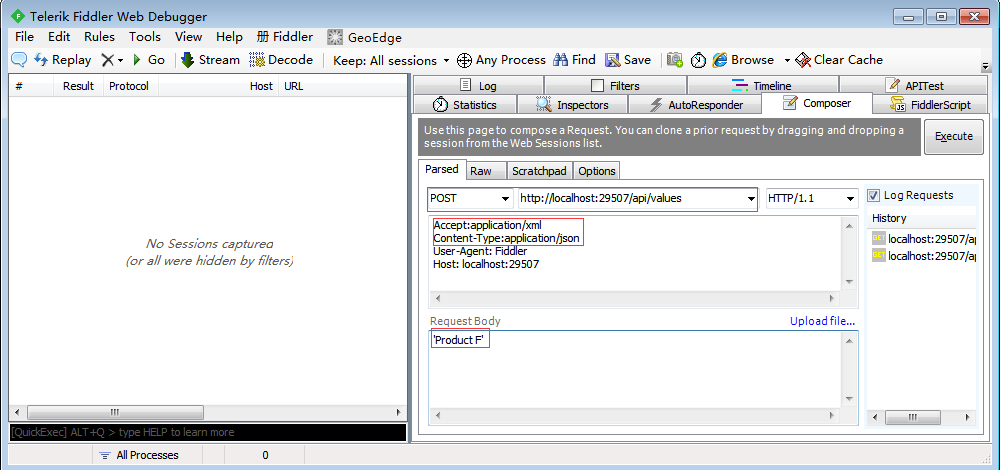
Task: Switch to the Statistics tab
Action: pyautogui.click(x=464, y=105)
